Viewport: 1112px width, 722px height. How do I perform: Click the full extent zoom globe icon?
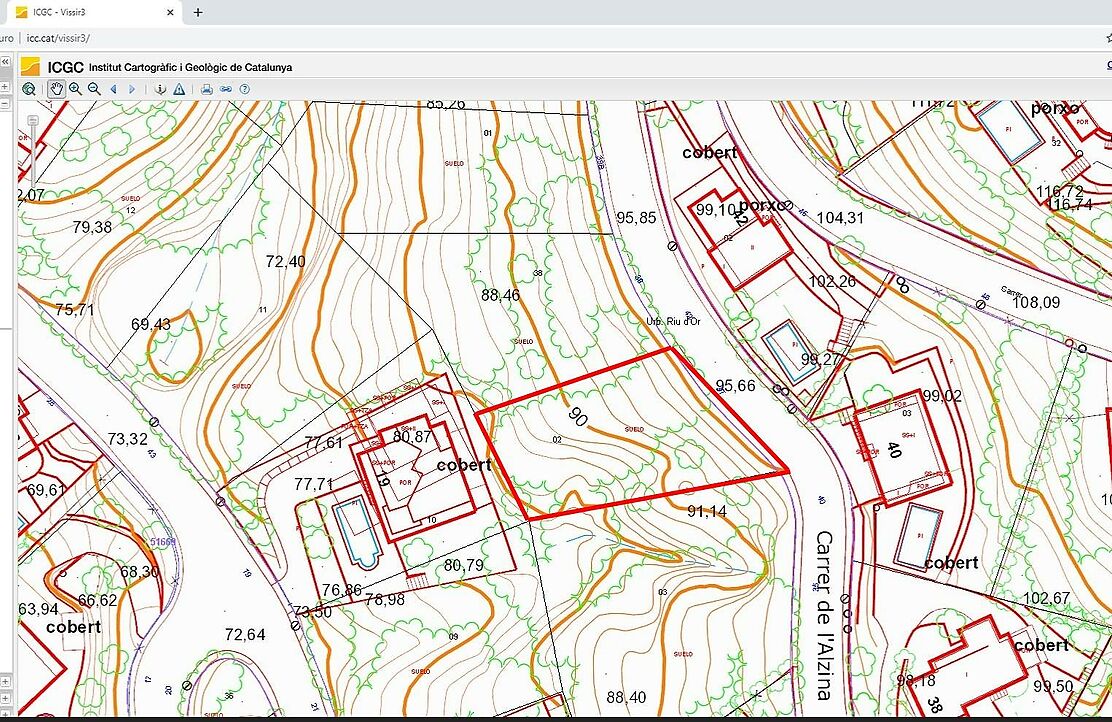28,89
